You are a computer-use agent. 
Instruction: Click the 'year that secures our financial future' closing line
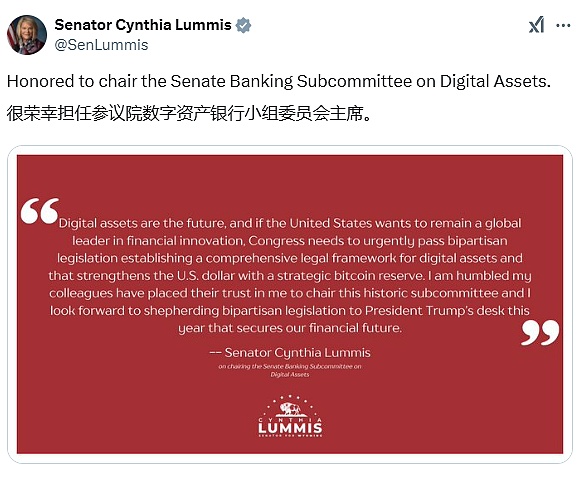point(290,328)
